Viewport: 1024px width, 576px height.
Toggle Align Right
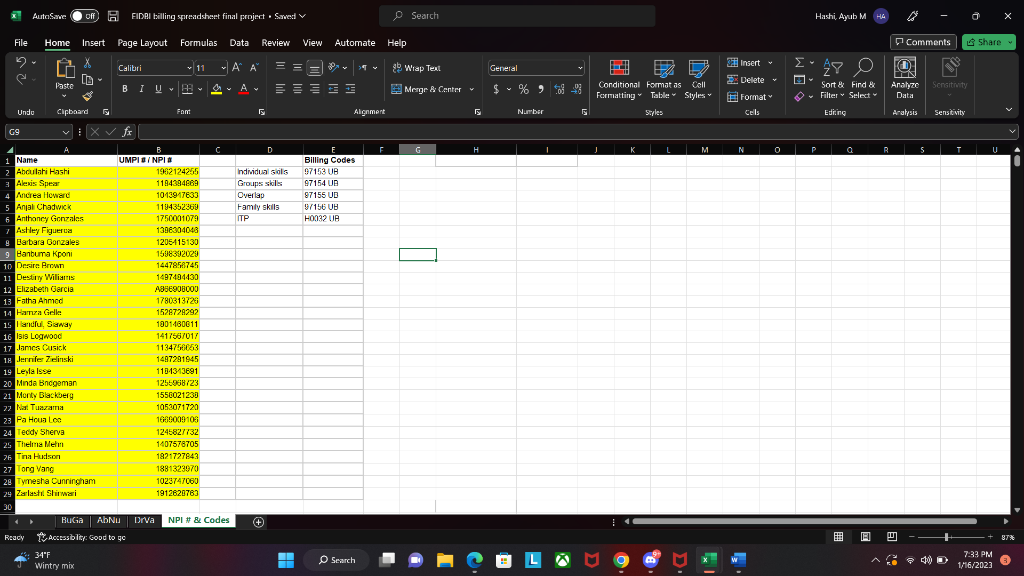(x=315, y=89)
